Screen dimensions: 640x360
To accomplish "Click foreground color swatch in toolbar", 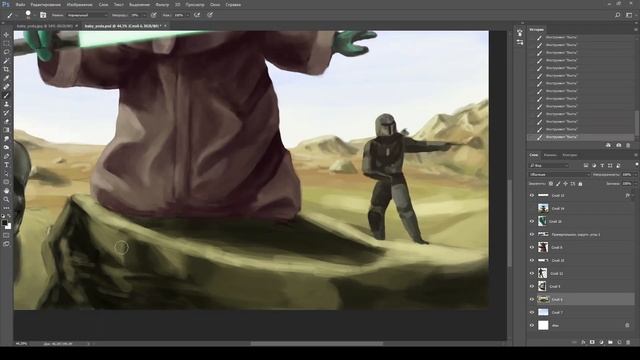I will pos(4,223).
